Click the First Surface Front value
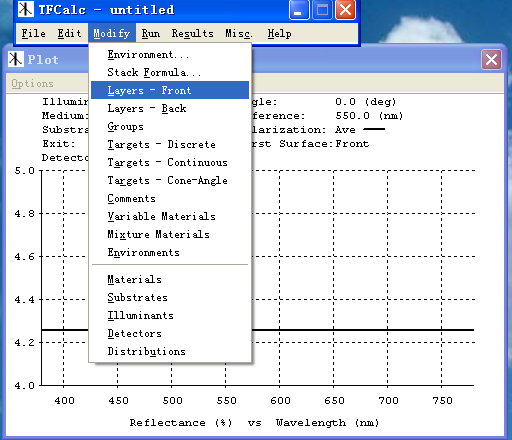 pos(352,144)
